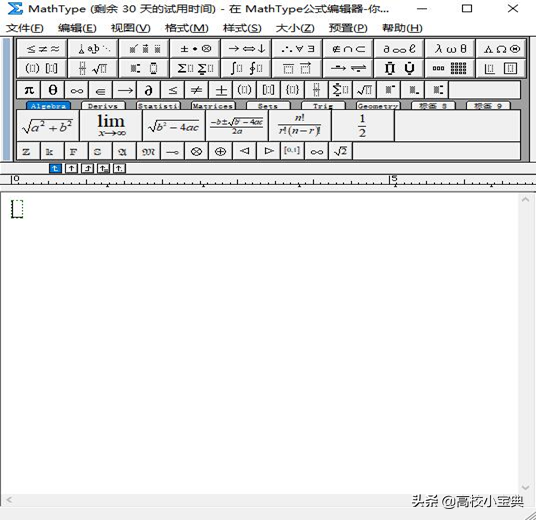The image size is (536, 520).
Task: Select the right-justified tab stop button
Action: (x=88, y=168)
